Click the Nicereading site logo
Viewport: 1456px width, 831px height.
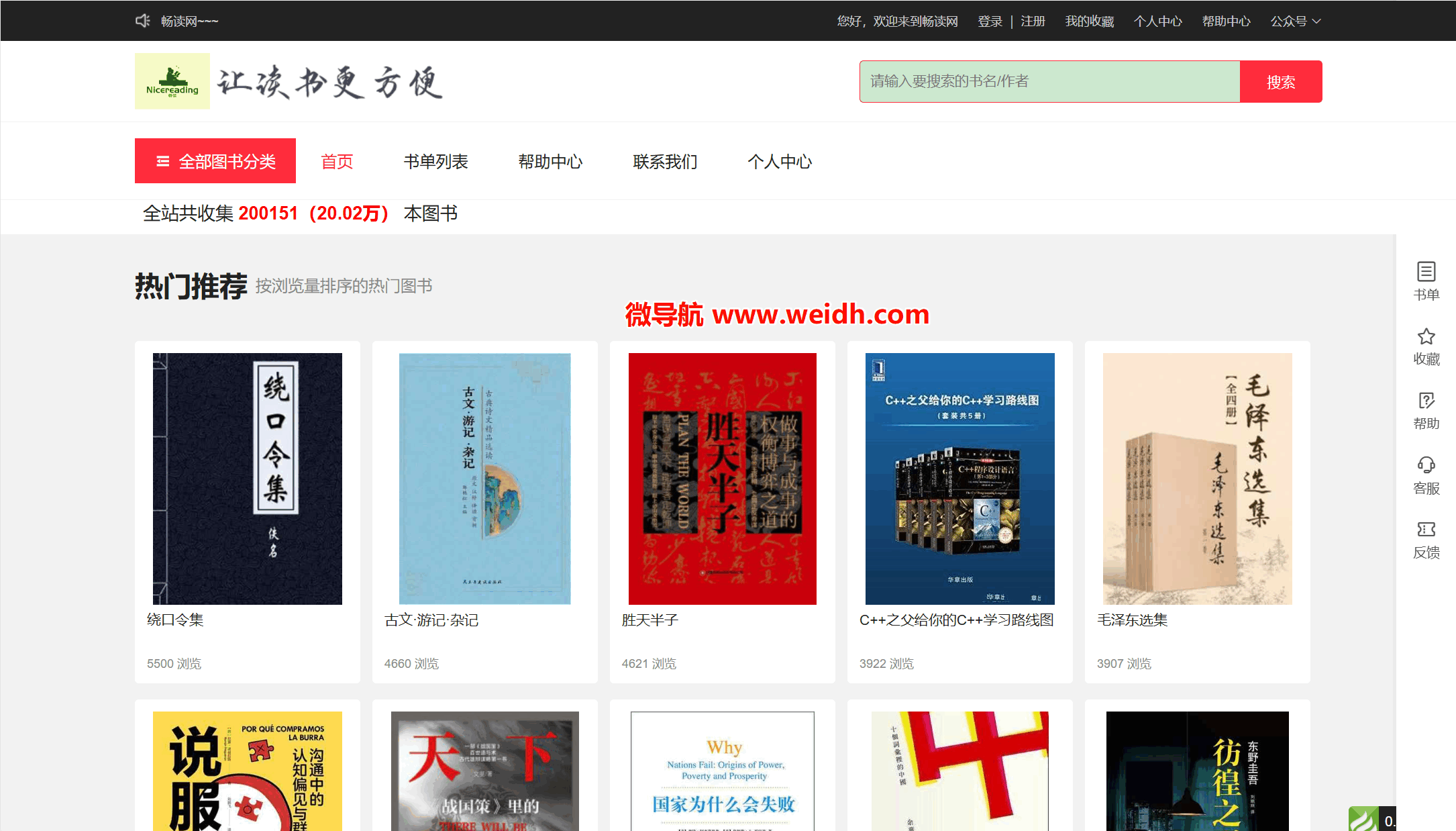172,81
